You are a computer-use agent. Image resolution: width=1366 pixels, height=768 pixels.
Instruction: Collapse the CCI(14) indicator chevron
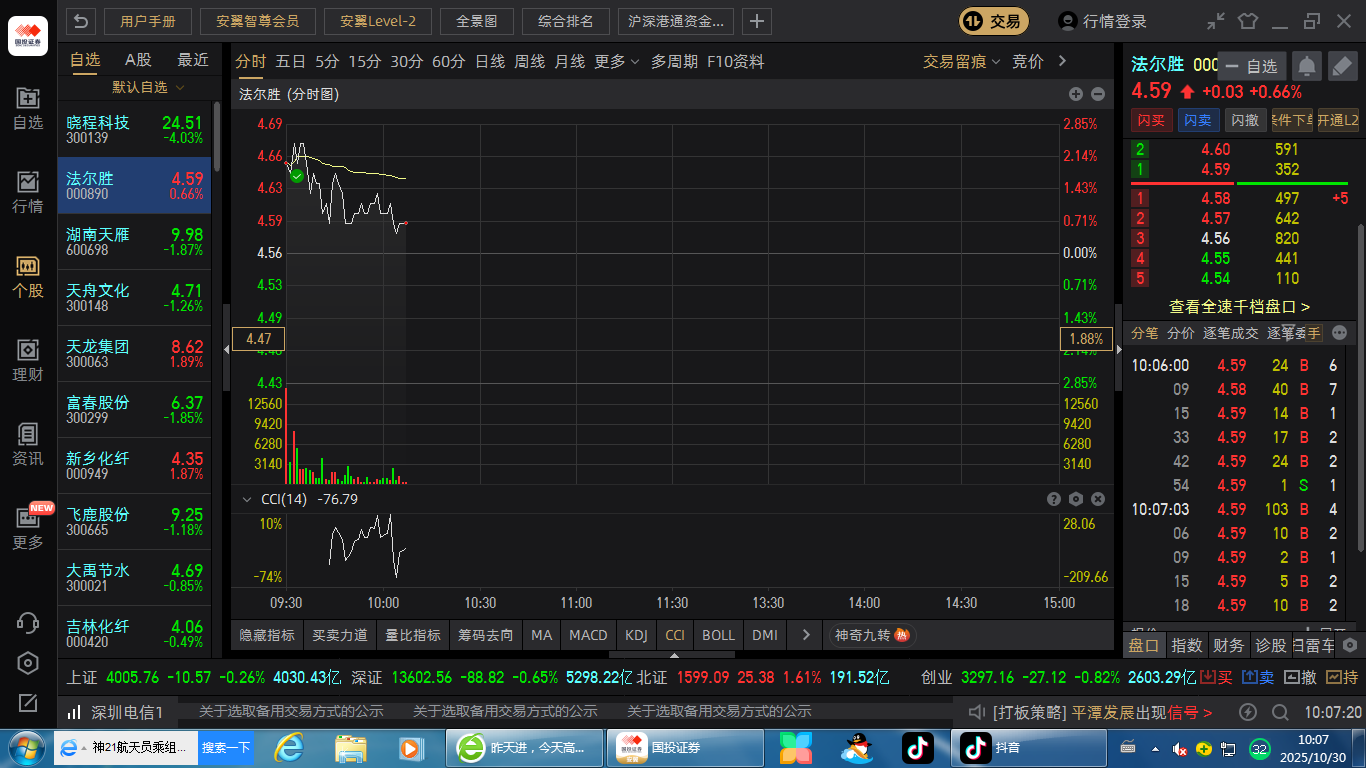coord(247,499)
